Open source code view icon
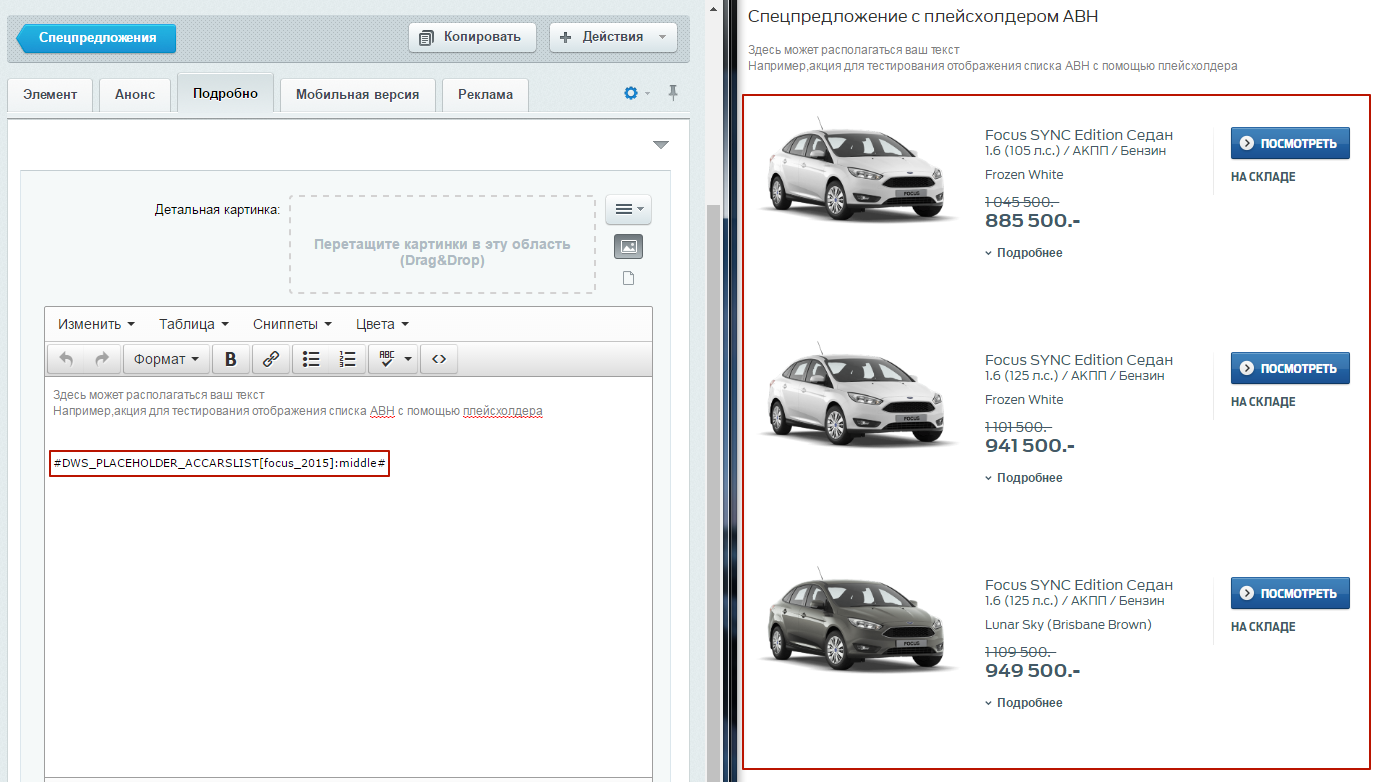 [x=439, y=359]
